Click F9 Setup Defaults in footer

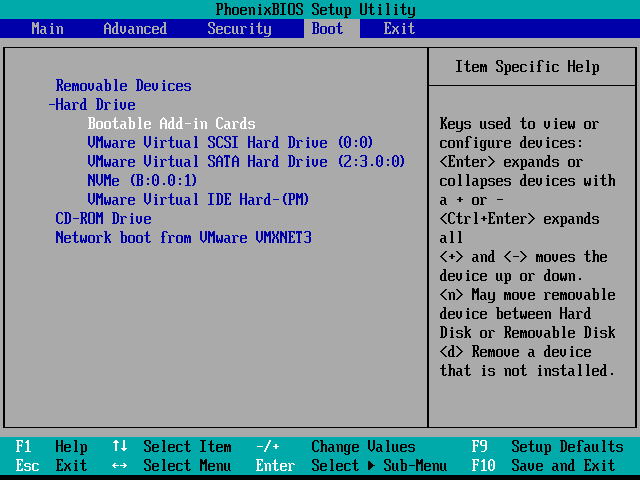tap(546, 447)
